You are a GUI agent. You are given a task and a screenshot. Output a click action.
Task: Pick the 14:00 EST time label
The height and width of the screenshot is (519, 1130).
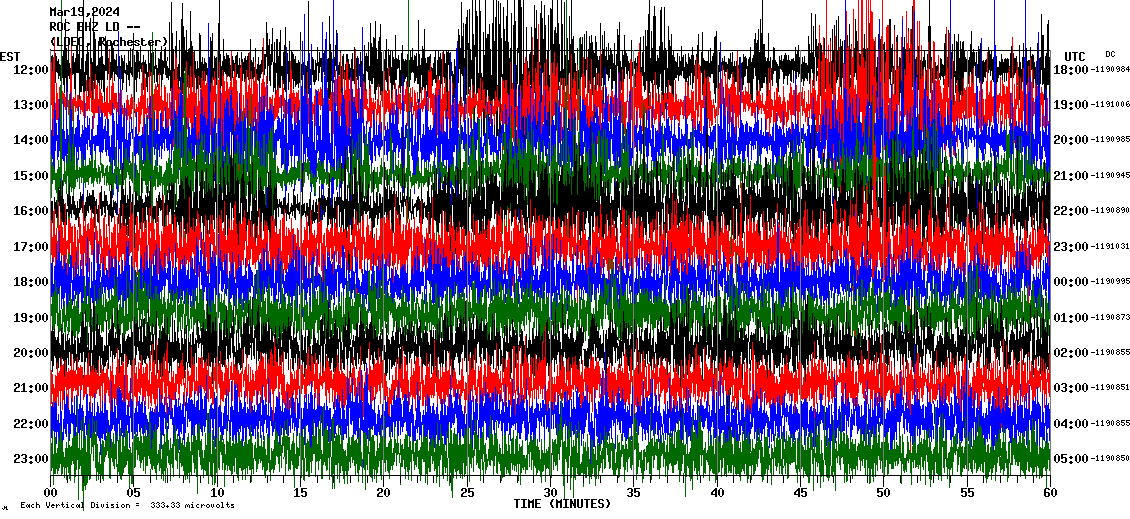tap(30, 140)
